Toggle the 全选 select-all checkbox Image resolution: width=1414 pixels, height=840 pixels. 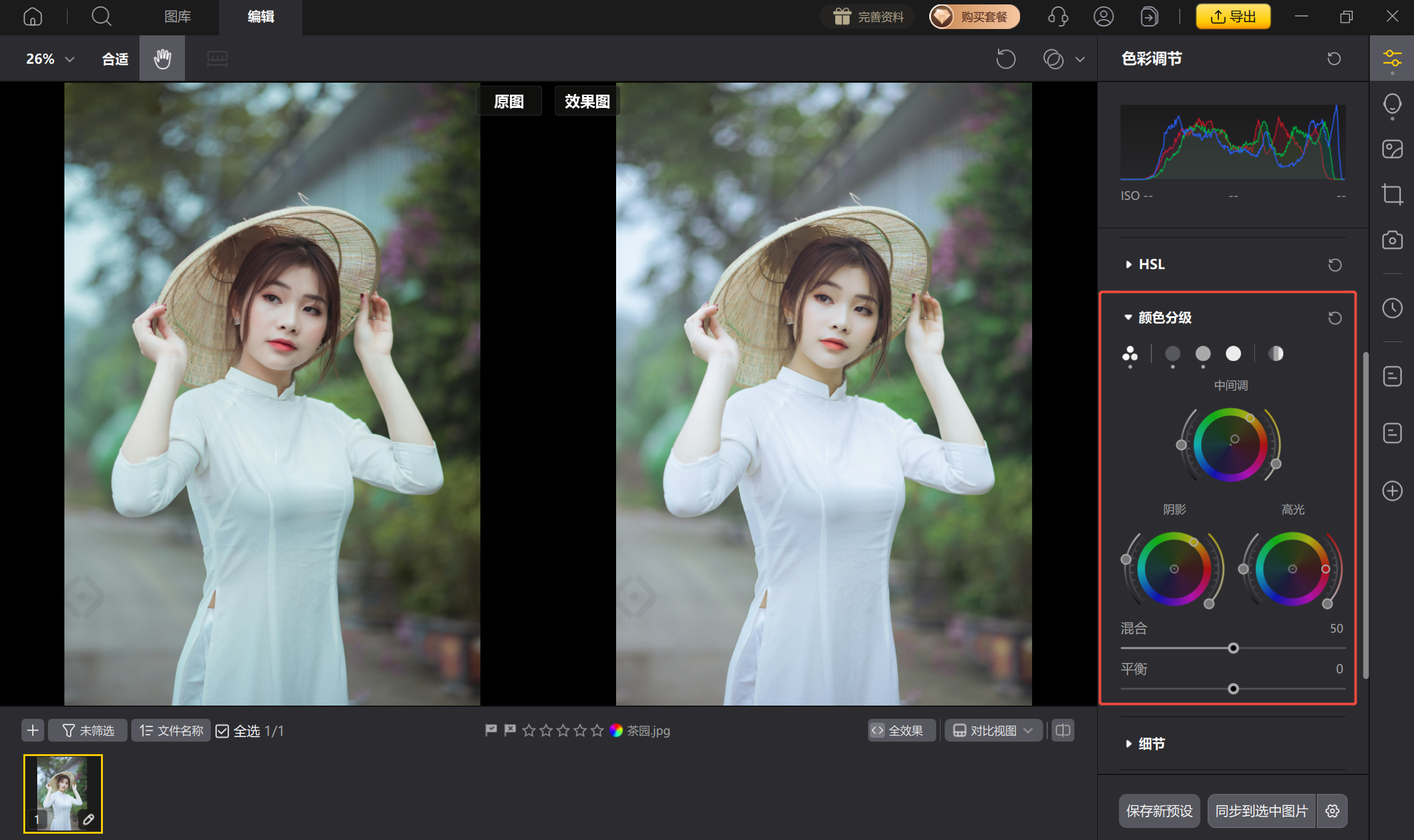pos(222,731)
